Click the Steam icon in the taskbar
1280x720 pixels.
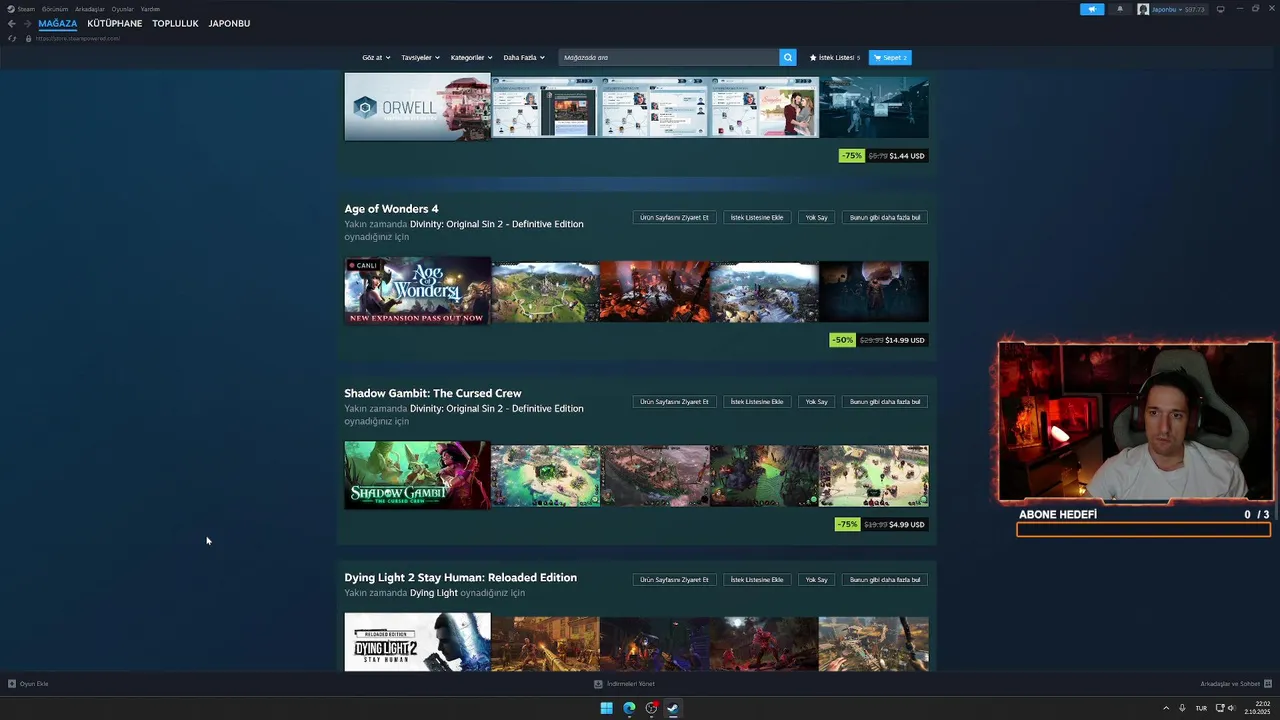(x=673, y=708)
